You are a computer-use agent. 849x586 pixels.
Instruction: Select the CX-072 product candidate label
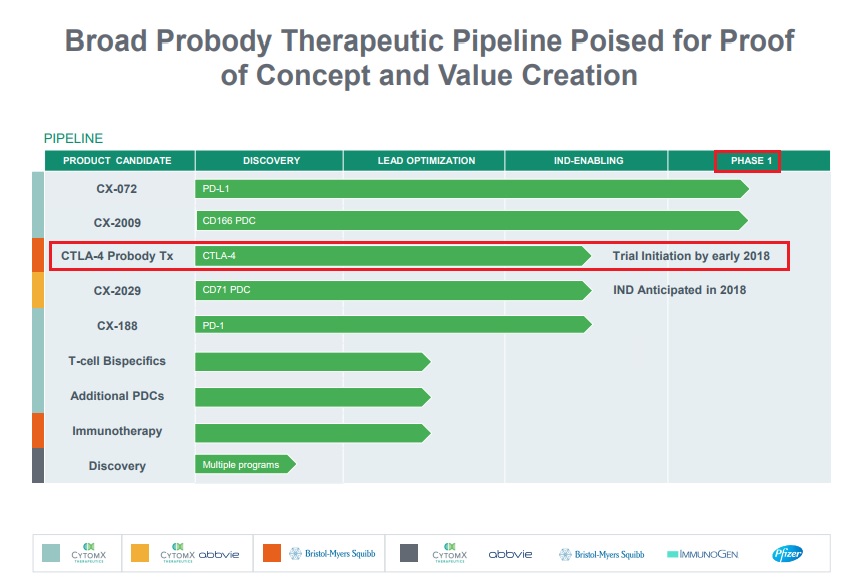tap(116, 188)
